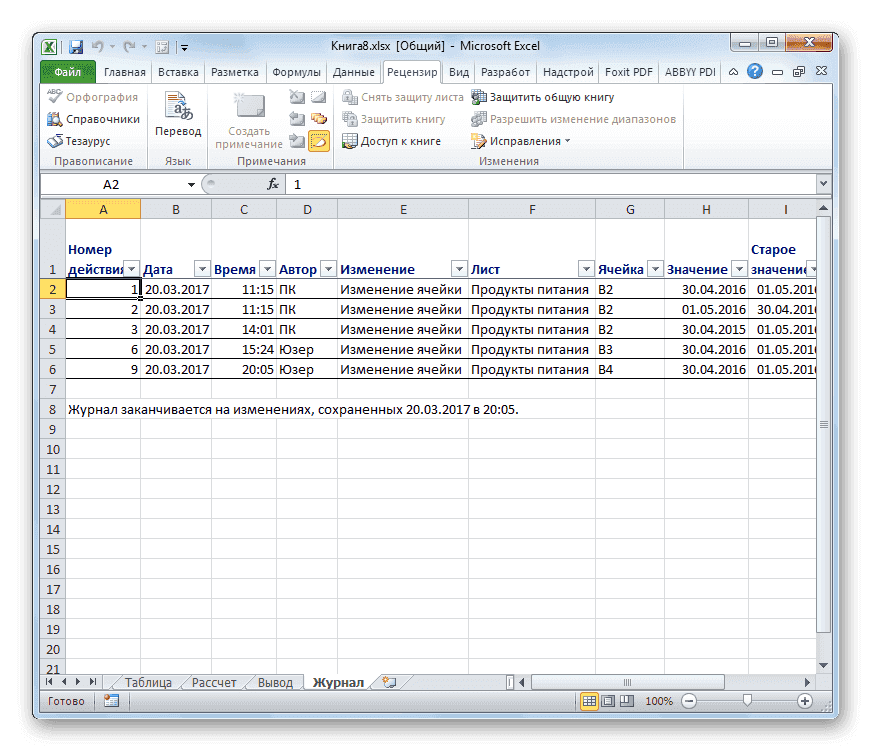The height and width of the screenshot is (752, 872).
Task: Click Защитить общую книгу
Action: coord(544,97)
